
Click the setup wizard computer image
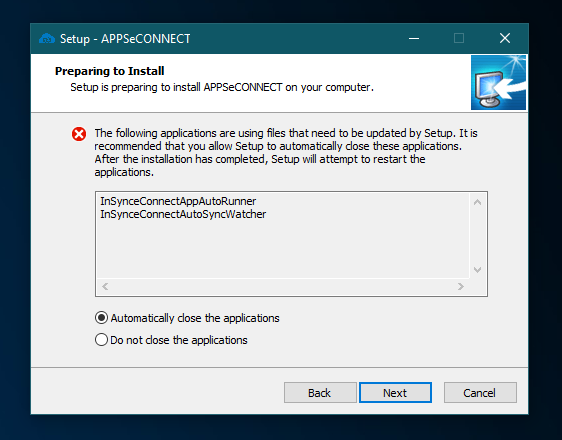click(498, 82)
